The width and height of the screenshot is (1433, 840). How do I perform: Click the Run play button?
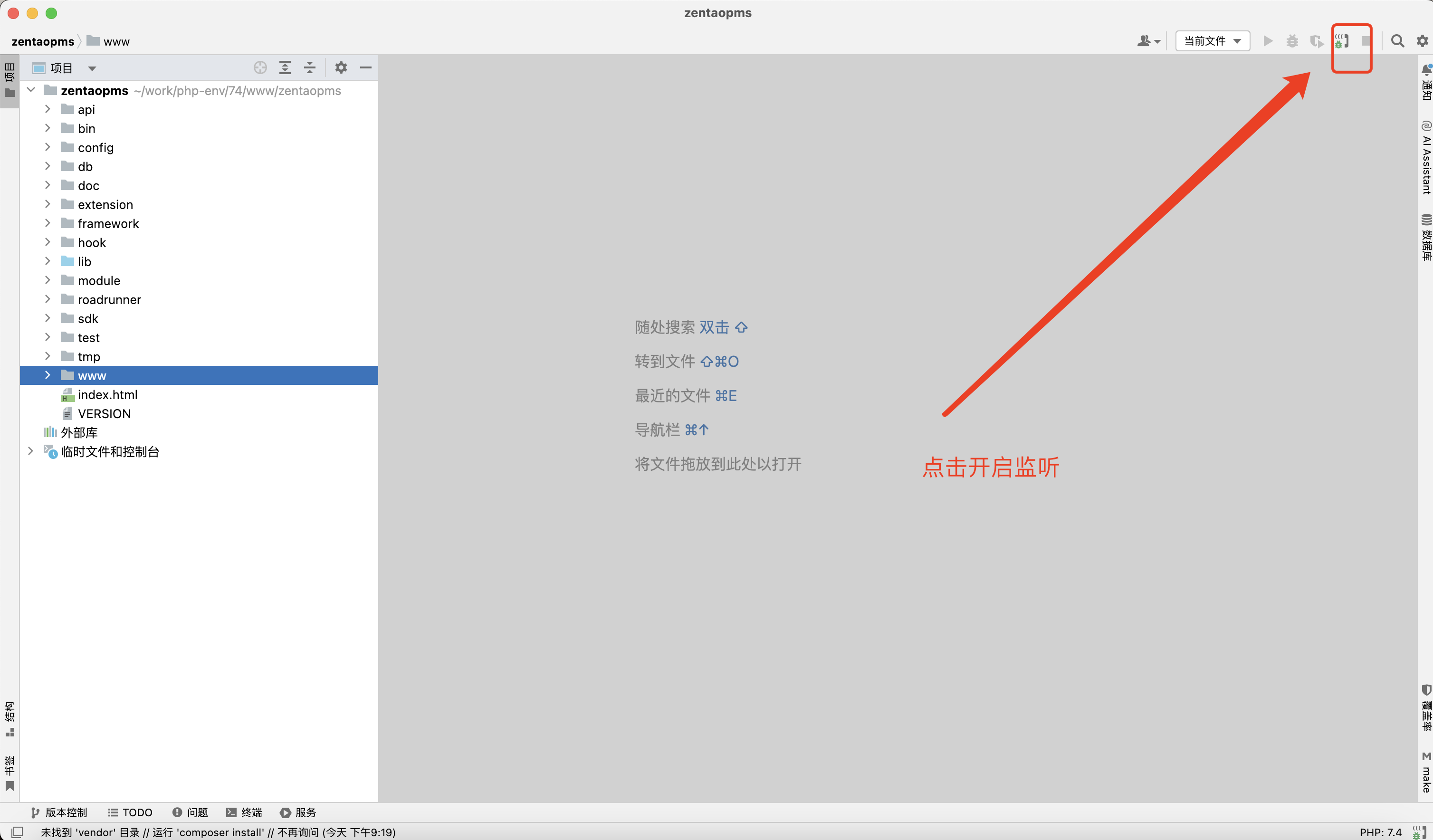tap(1268, 41)
